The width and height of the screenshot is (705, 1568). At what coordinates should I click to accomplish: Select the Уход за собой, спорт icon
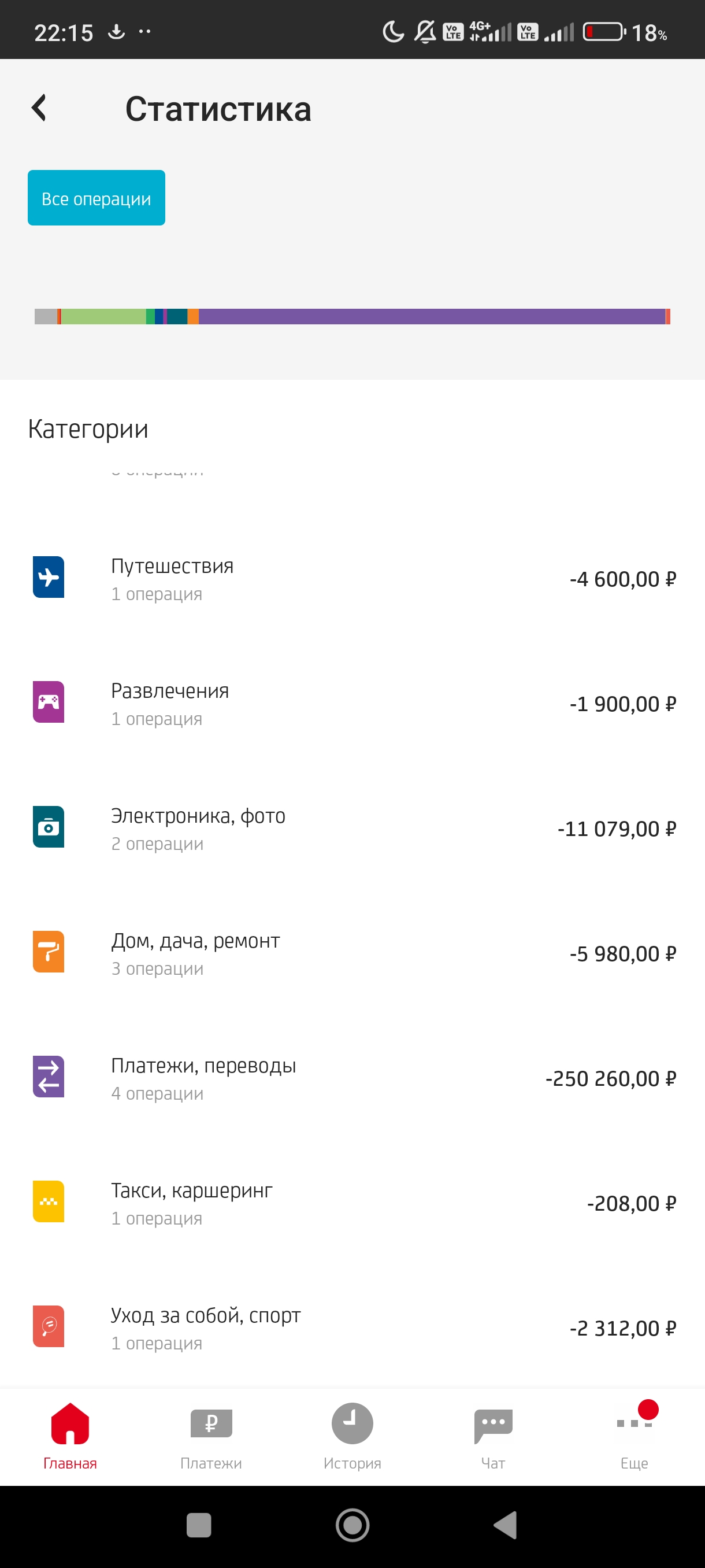pyautogui.click(x=49, y=1326)
